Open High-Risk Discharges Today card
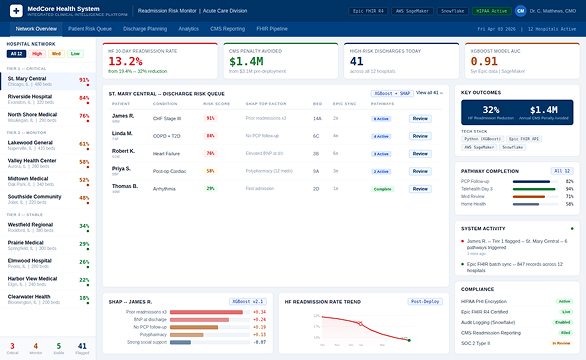Screen dimensions: 586x360 pos(401,61)
